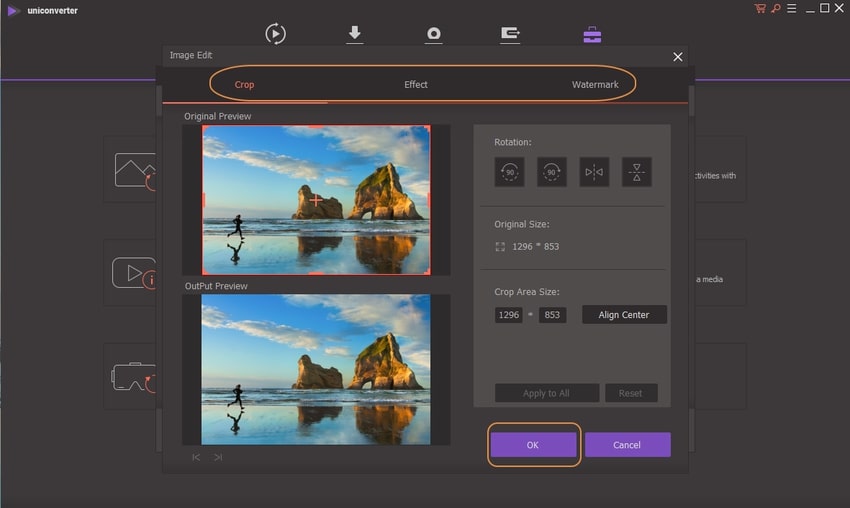Open the Burn disc section icon
Viewport: 850px width, 508px height.
(x=433, y=34)
